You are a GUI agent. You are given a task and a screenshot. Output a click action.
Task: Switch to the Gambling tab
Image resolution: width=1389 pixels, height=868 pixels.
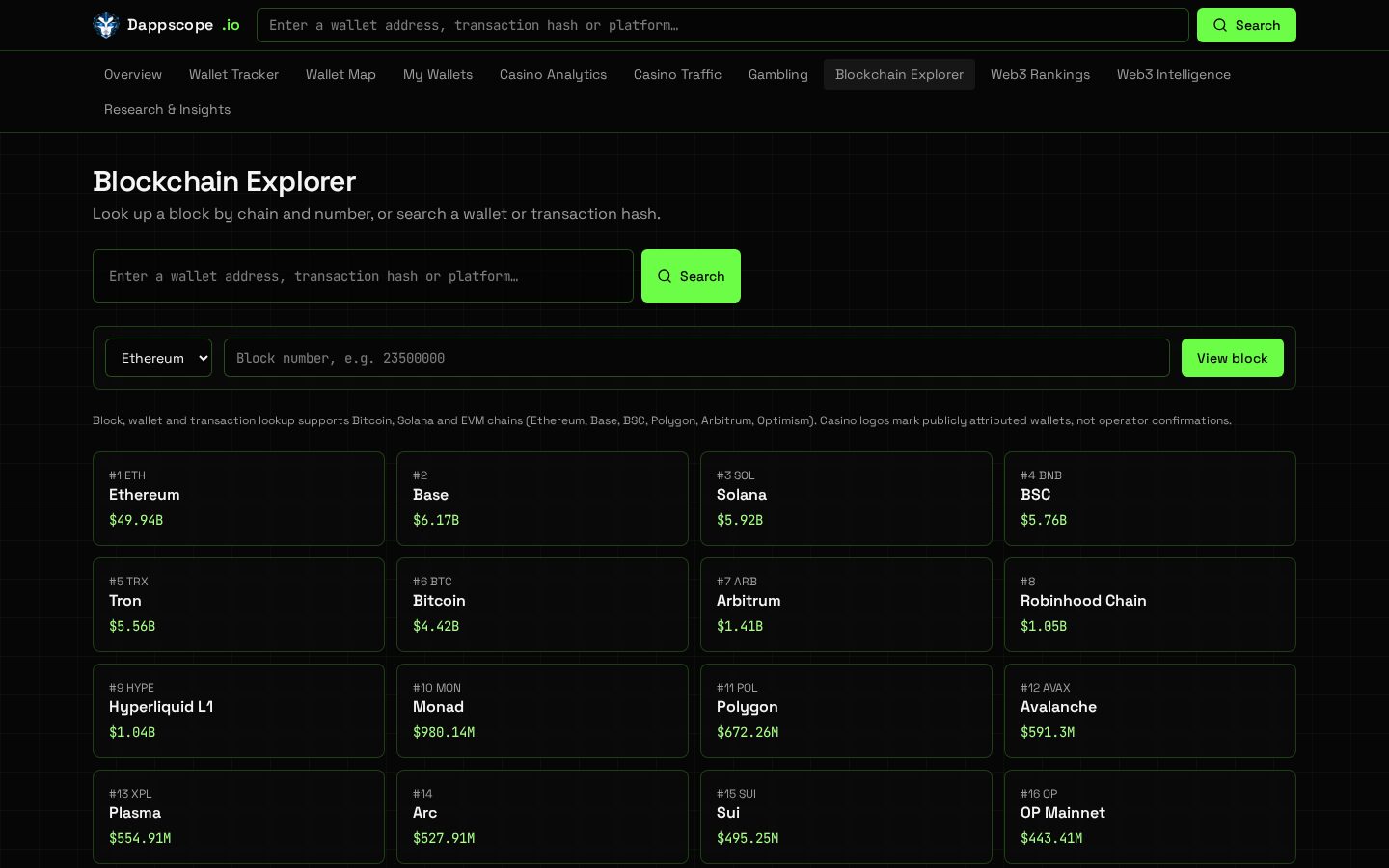pyautogui.click(x=778, y=74)
